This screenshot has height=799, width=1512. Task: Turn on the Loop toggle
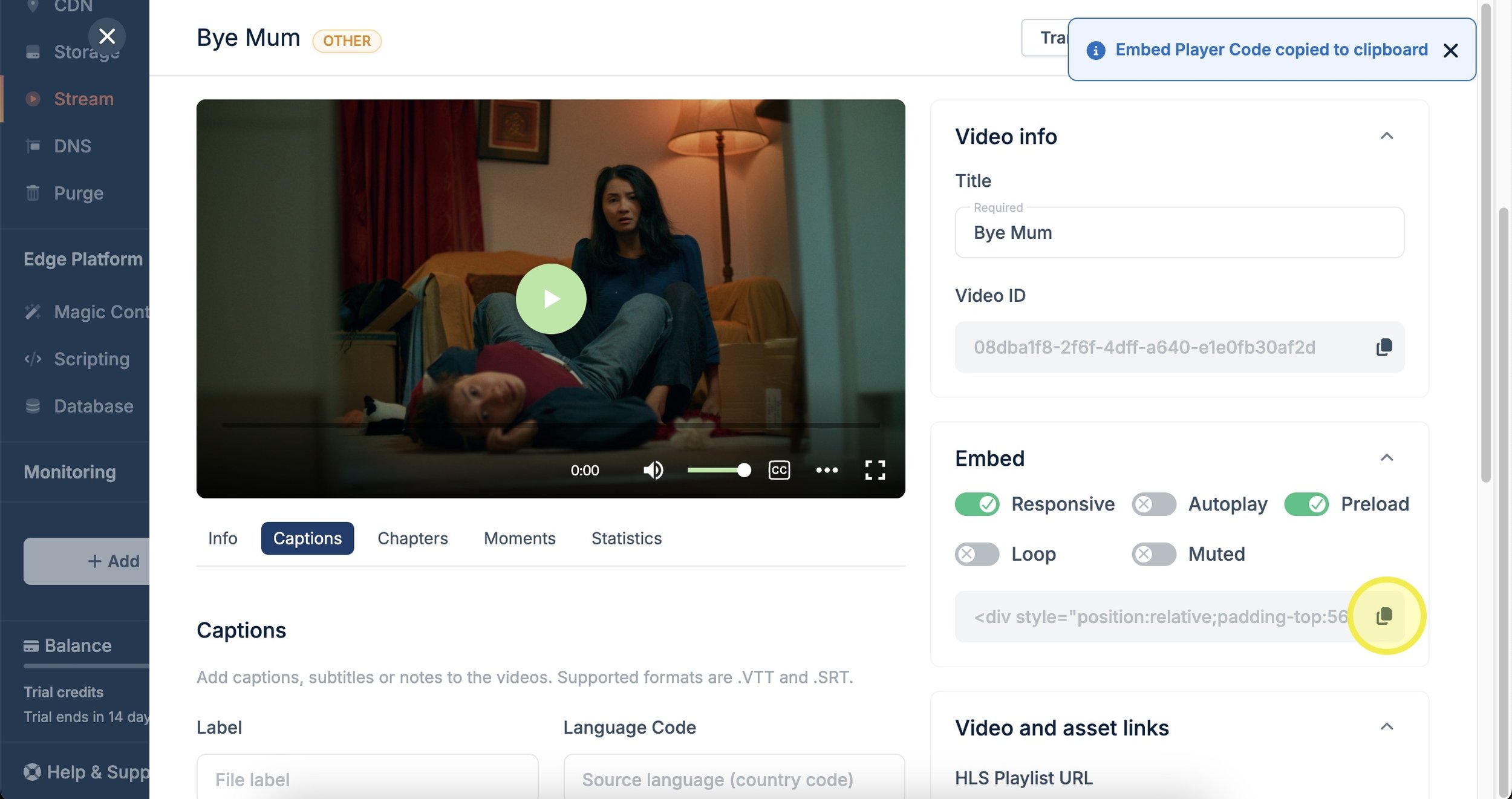pos(977,554)
